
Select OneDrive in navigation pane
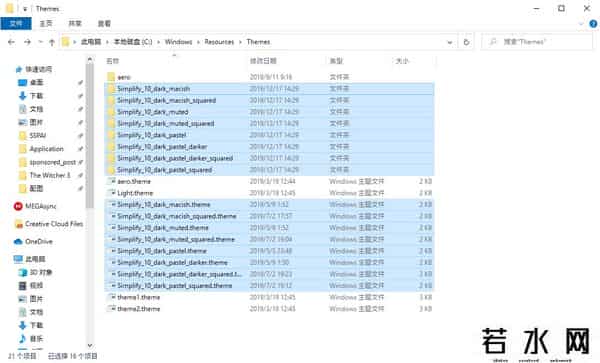(38, 241)
